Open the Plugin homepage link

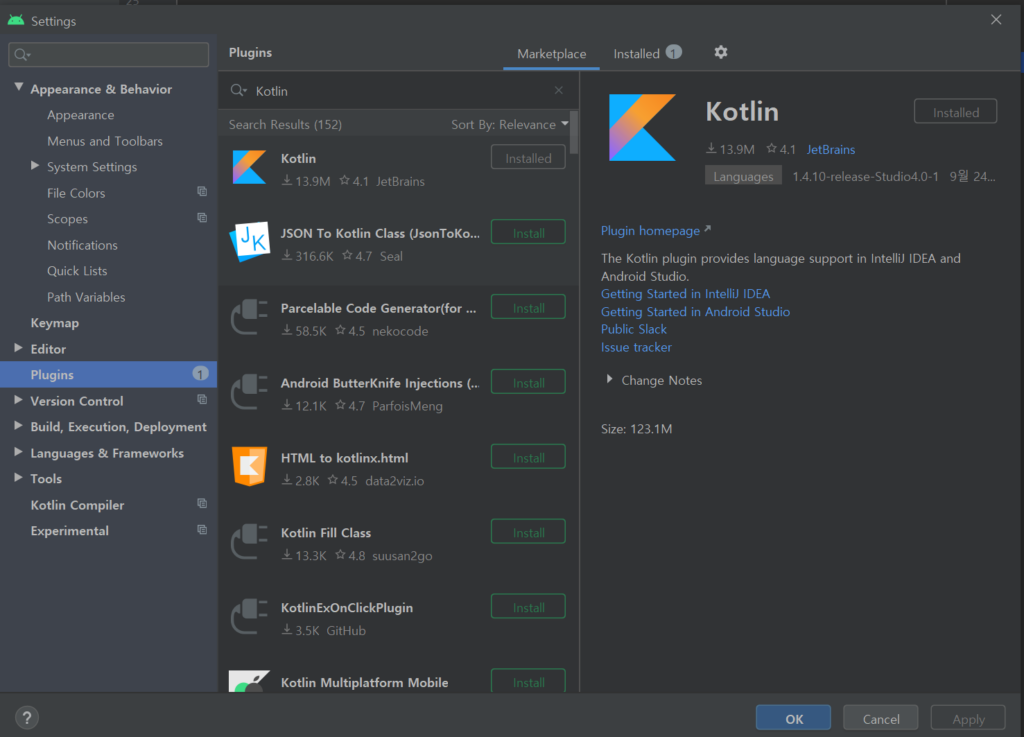pyautogui.click(x=651, y=231)
